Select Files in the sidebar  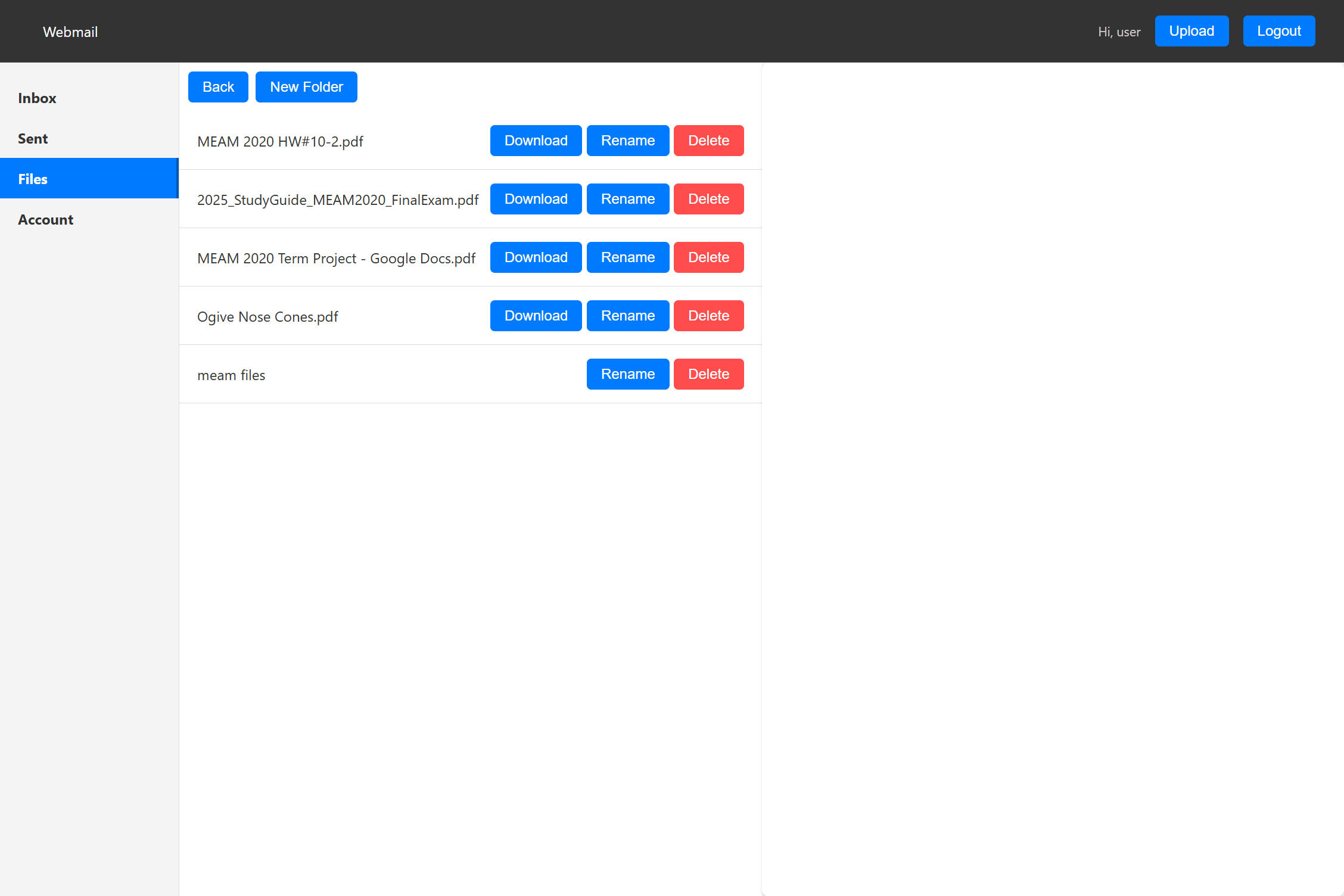33,179
